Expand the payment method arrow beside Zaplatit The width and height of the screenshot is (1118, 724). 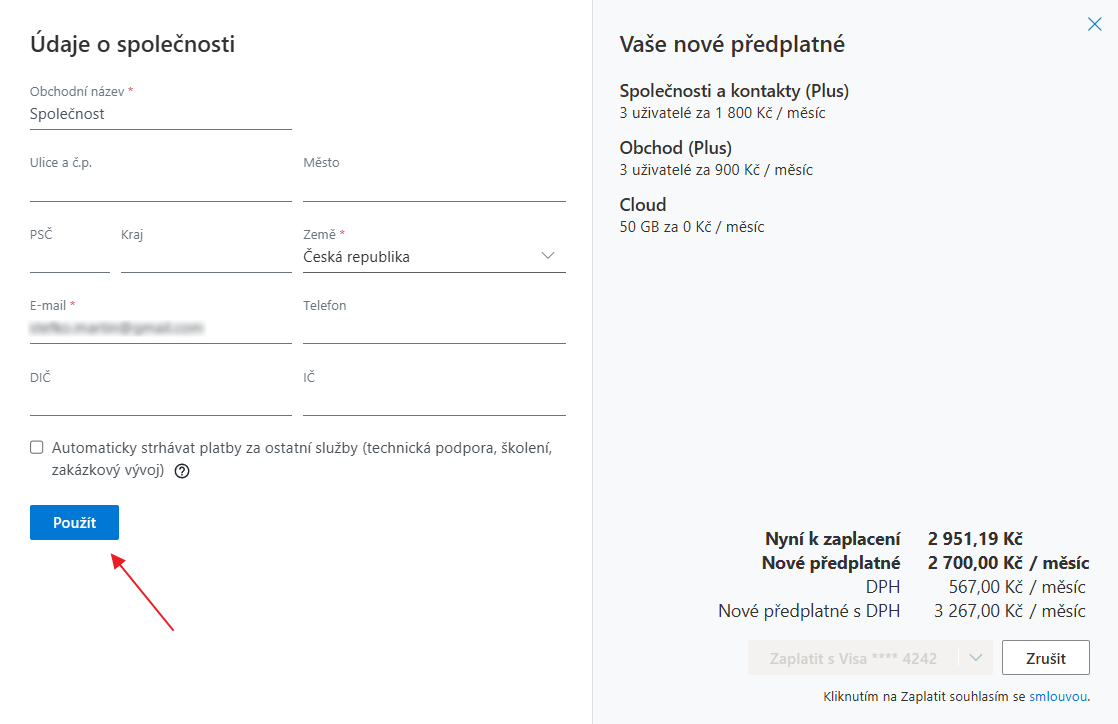(x=975, y=658)
